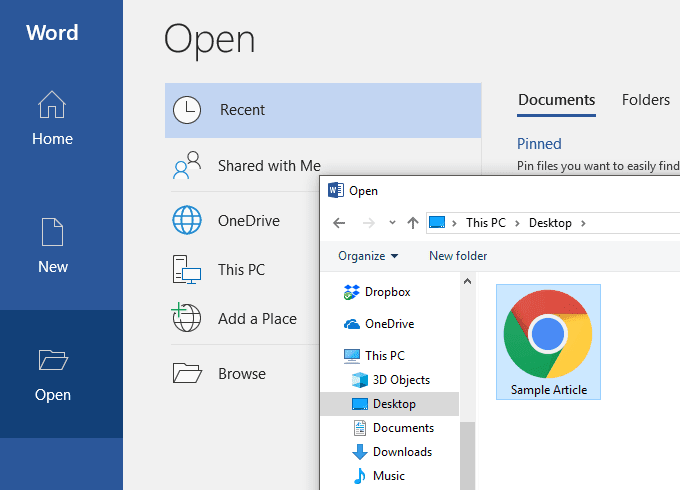Image resolution: width=680 pixels, height=490 pixels.
Task: Select the Sample Article file thumbnail
Action: pyautogui.click(x=548, y=335)
